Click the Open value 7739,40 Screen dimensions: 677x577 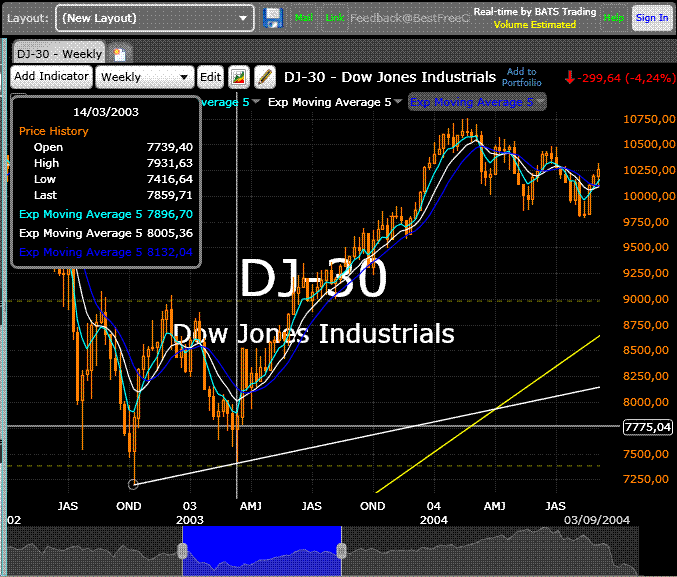click(x=170, y=147)
